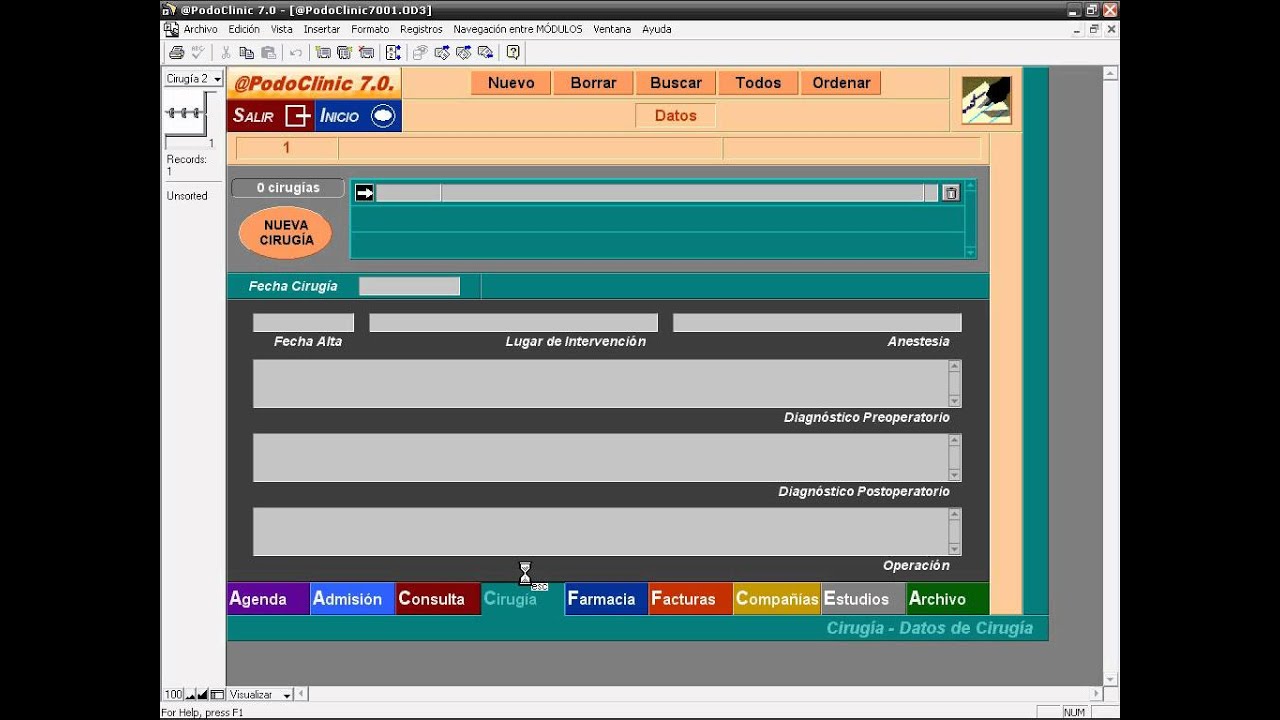Open the Archivo menu
The height and width of the screenshot is (720, 1280).
point(200,30)
